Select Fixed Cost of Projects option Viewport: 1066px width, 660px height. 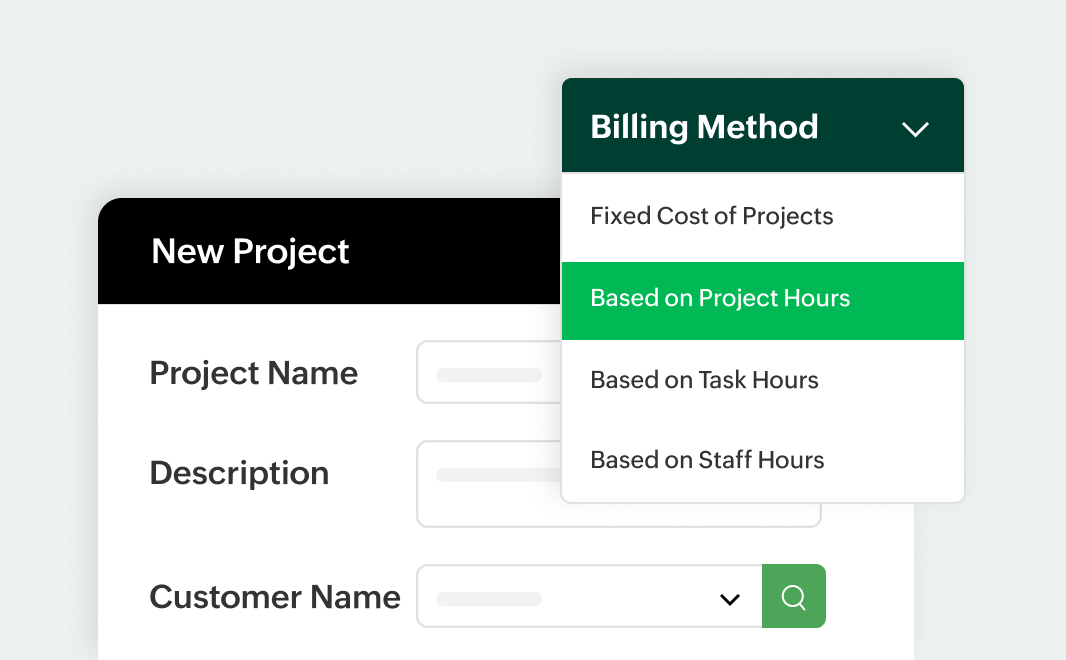pos(712,216)
